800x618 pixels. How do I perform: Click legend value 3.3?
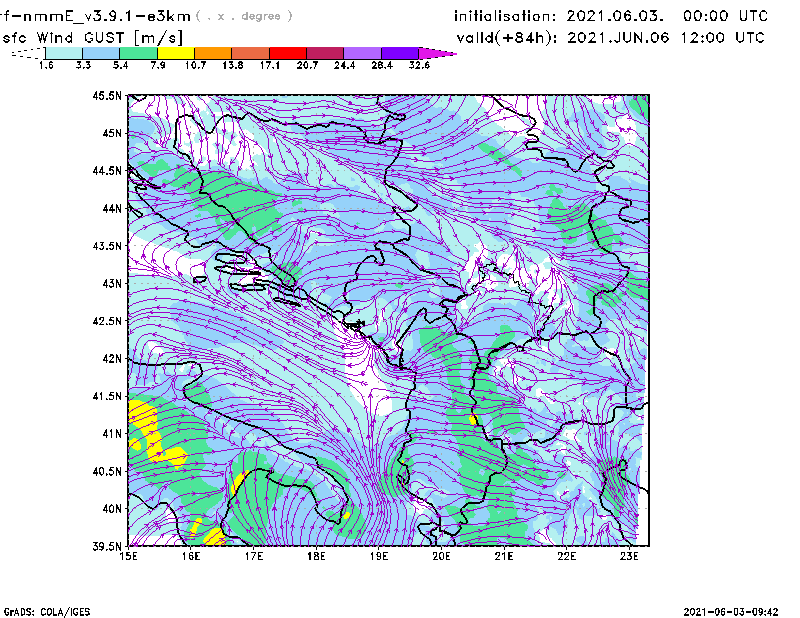point(83,65)
